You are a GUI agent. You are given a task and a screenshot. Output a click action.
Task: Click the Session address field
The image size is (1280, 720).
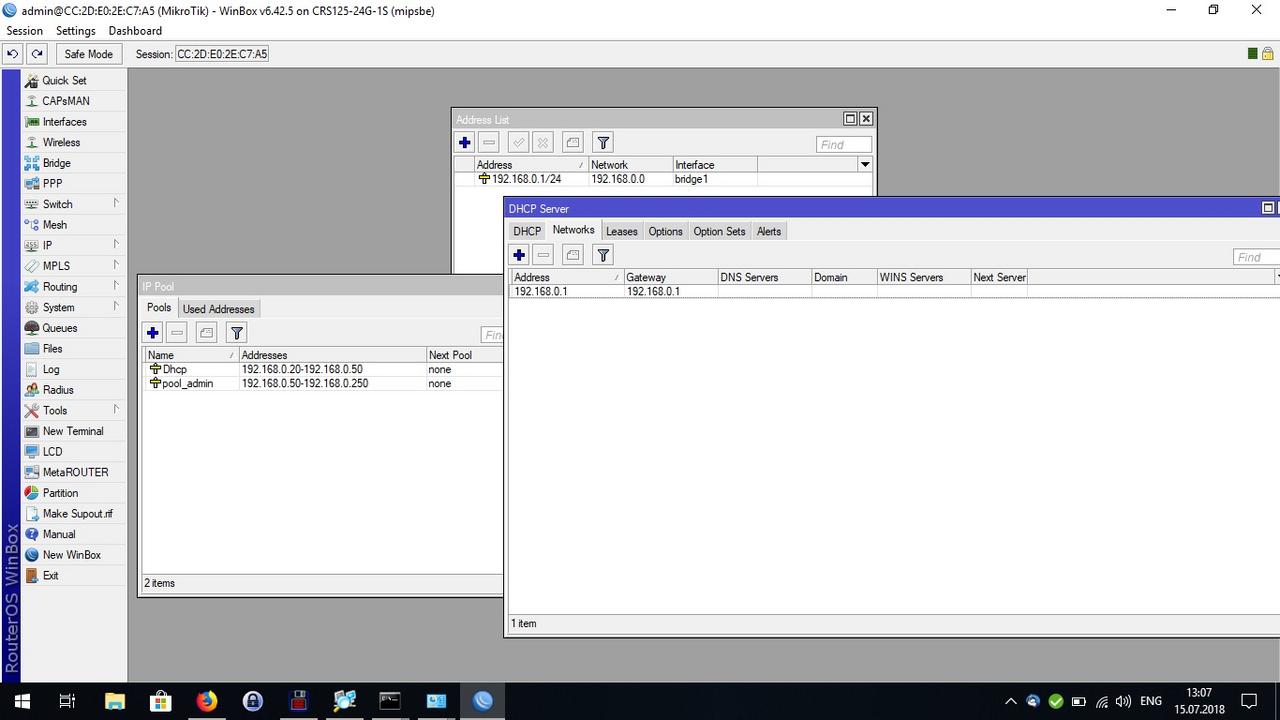(222, 54)
